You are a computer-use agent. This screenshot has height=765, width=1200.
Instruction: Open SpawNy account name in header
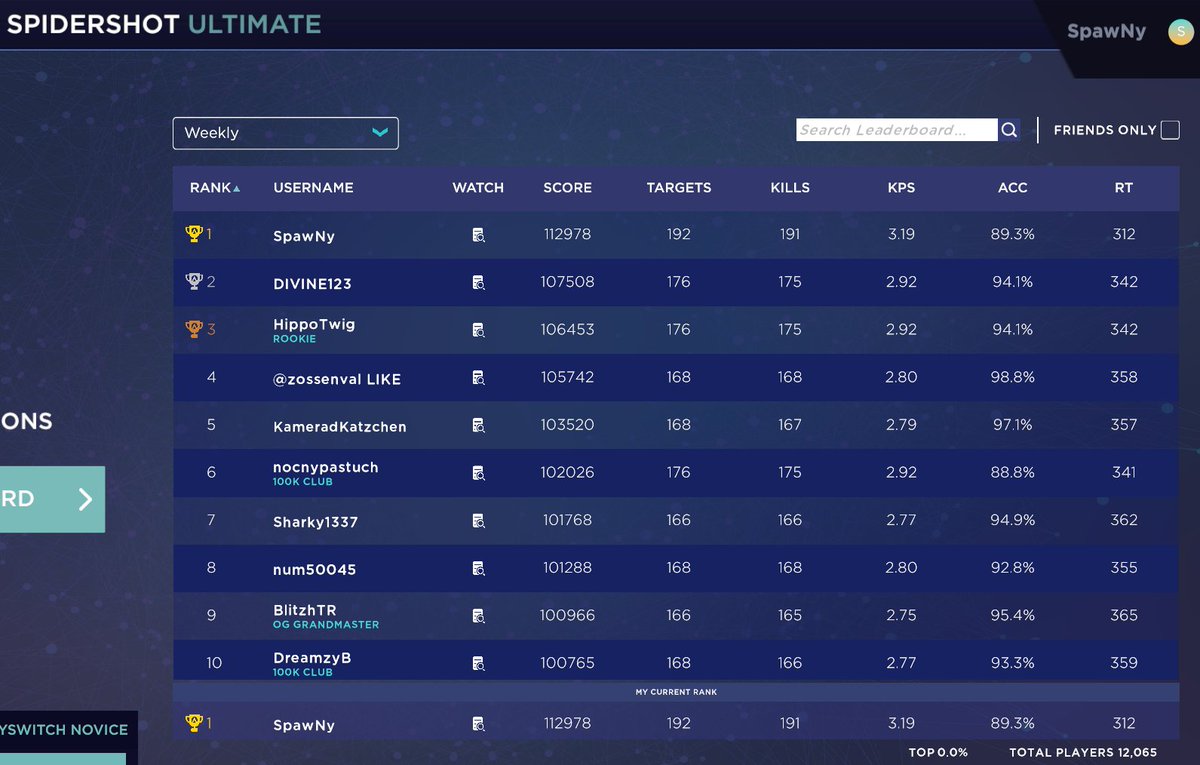point(1106,31)
